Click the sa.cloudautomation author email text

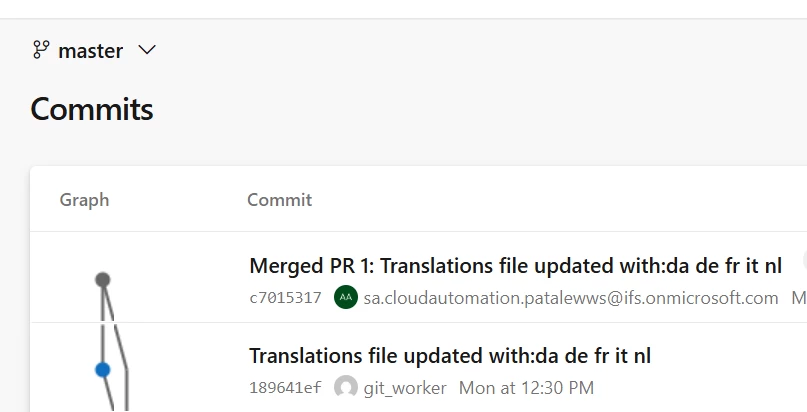click(x=571, y=298)
